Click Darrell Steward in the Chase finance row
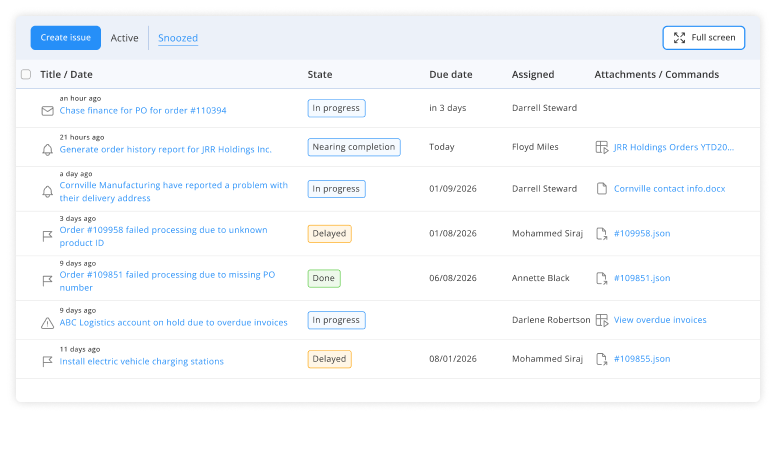The width and height of the screenshot is (776, 470). click(x=544, y=108)
